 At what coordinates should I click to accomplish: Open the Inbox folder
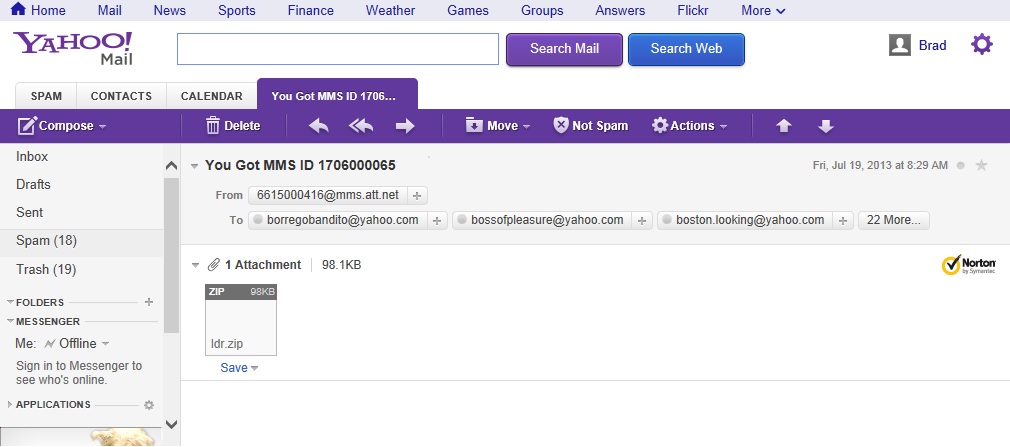coord(32,157)
